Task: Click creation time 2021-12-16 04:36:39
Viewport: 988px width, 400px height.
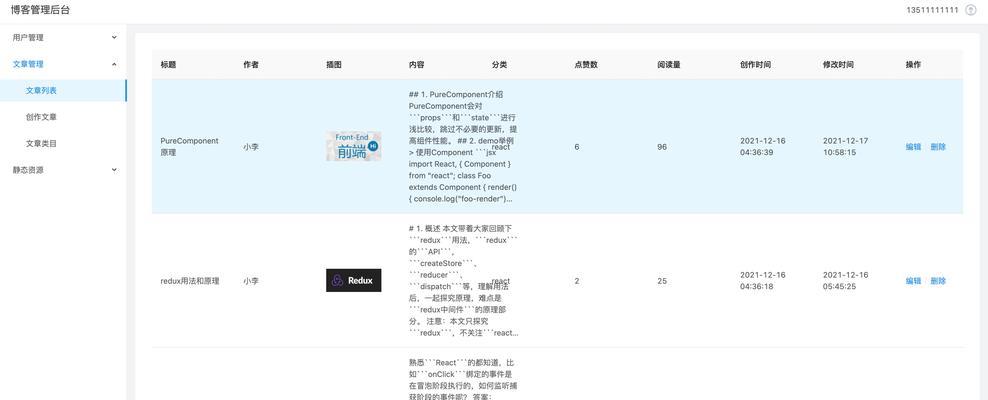Action: pos(763,147)
